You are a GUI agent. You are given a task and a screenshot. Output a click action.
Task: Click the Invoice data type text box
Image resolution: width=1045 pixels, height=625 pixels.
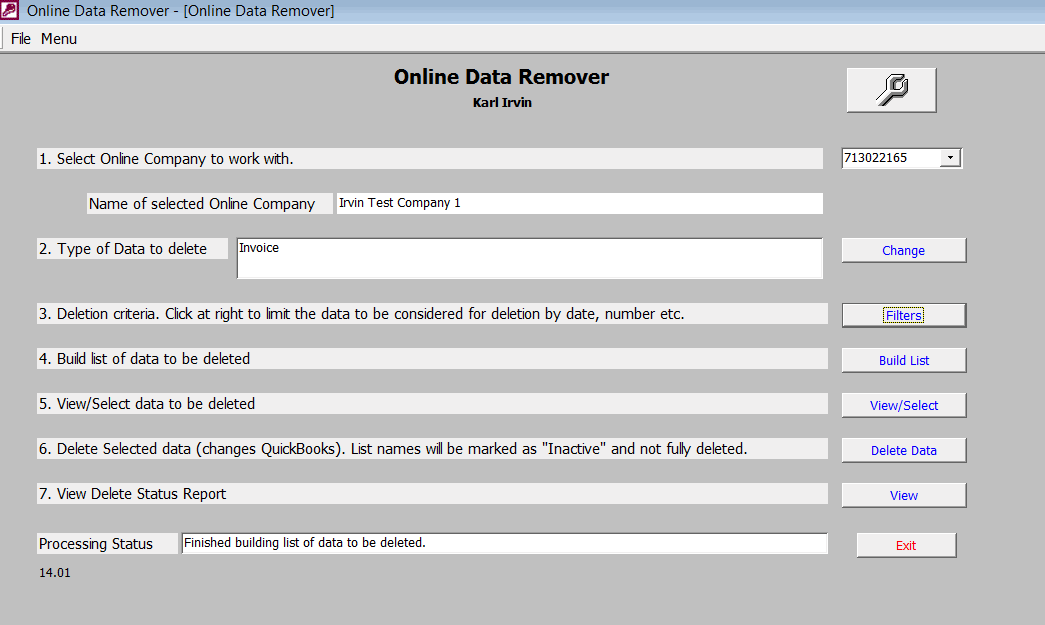coord(530,259)
